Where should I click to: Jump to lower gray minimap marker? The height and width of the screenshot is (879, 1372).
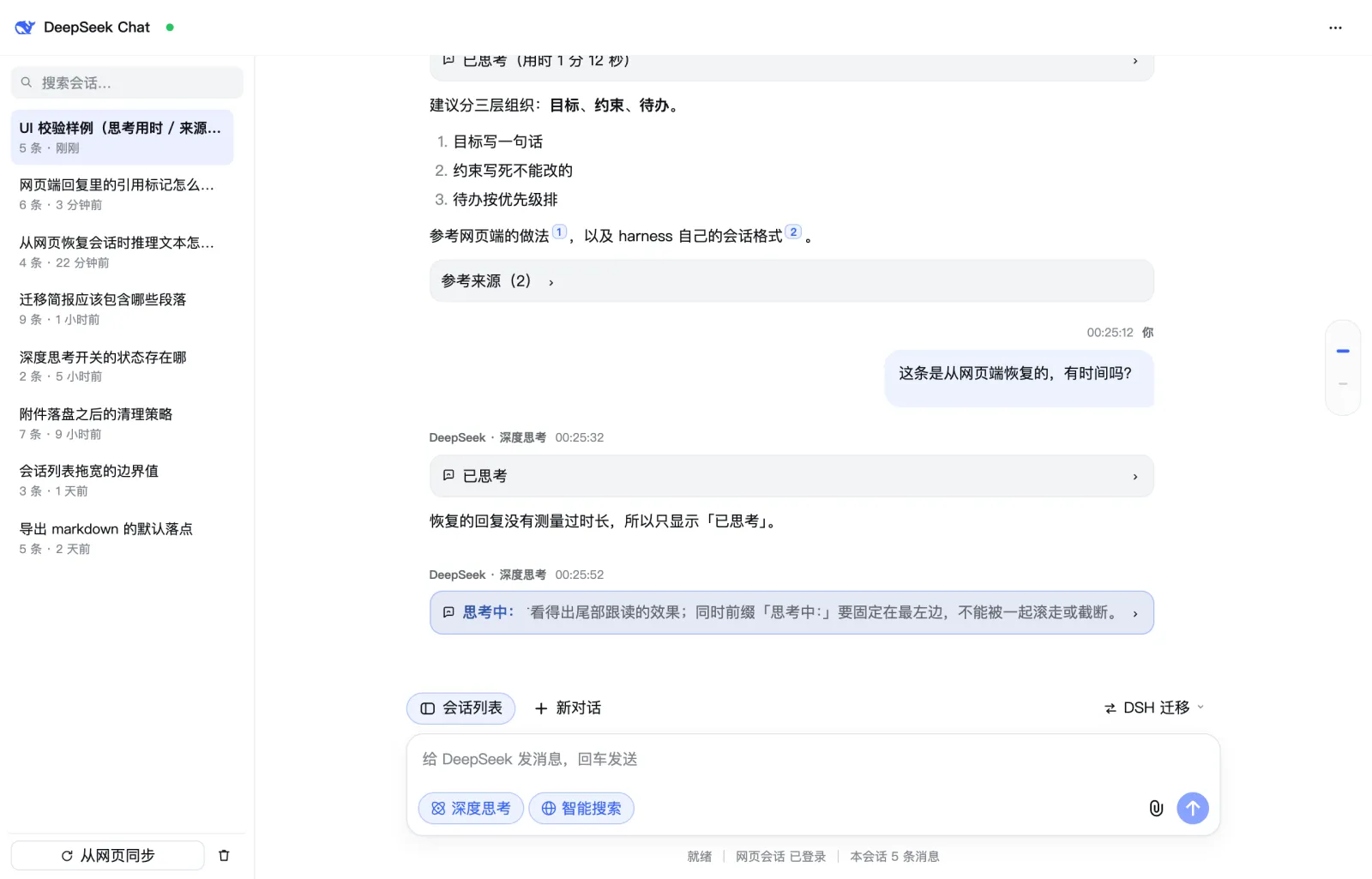click(x=1343, y=383)
